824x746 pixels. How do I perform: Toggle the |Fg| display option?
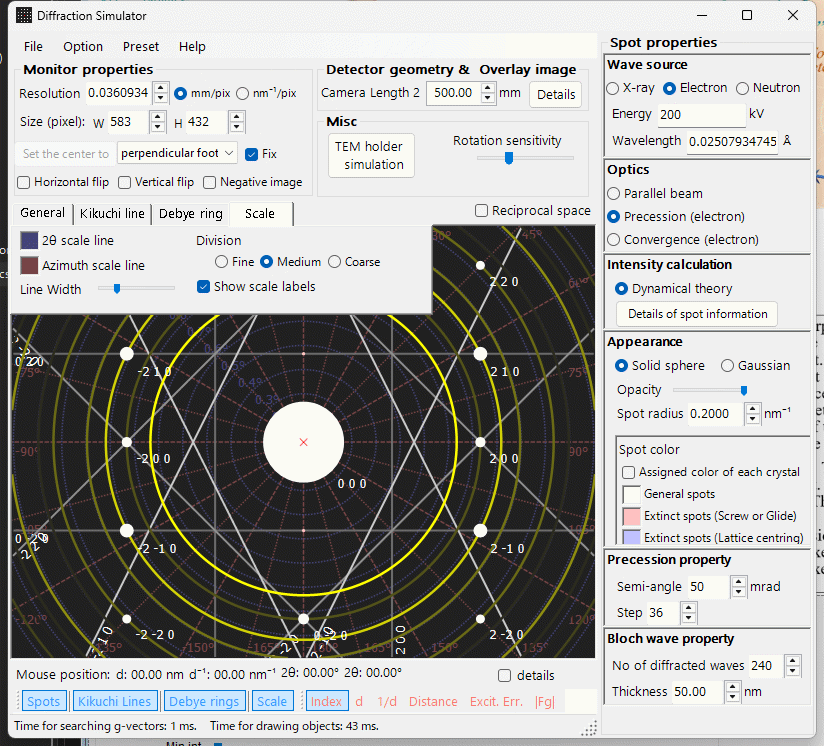(x=545, y=701)
